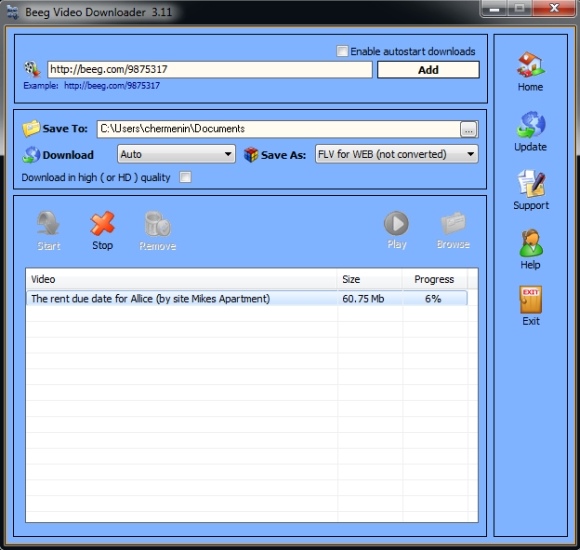580x550 pixels.
Task: Click the Size column header
Action: coord(370,279)
